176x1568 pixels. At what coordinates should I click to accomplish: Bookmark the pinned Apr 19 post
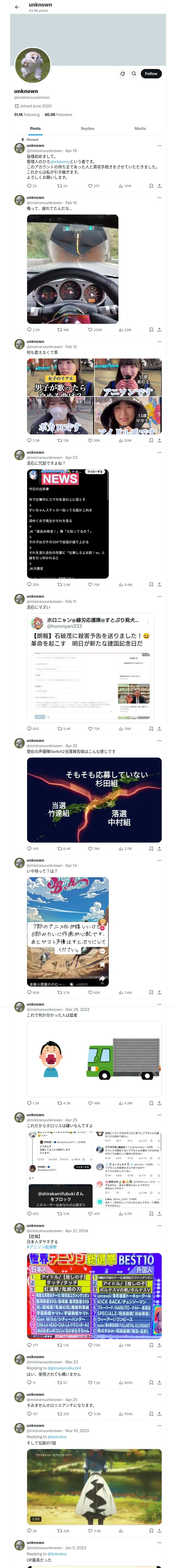pos(151,186)
